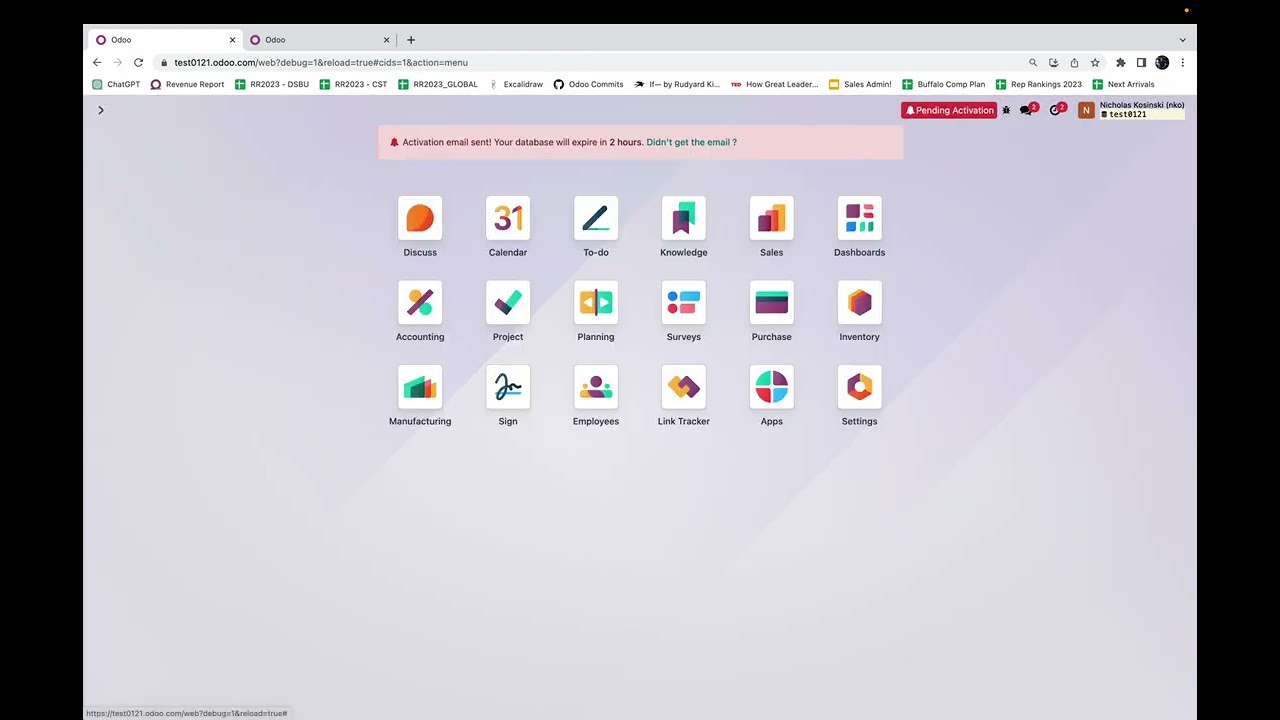Screen dimensions: 1280x720
Task: Close the second Odoo tab
Action: point(387,40)
